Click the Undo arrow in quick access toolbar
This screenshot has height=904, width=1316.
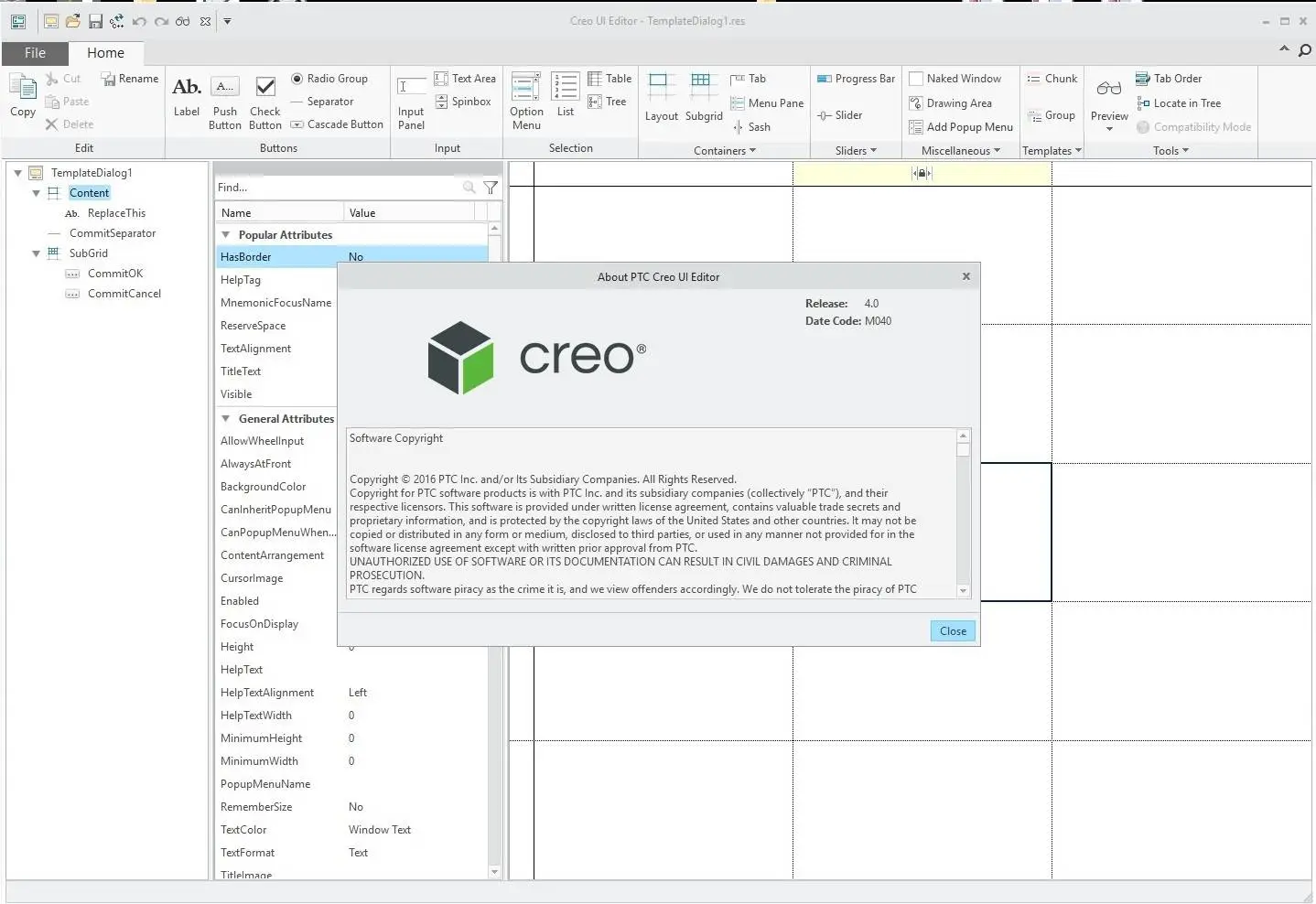click(x=139, y=21)
